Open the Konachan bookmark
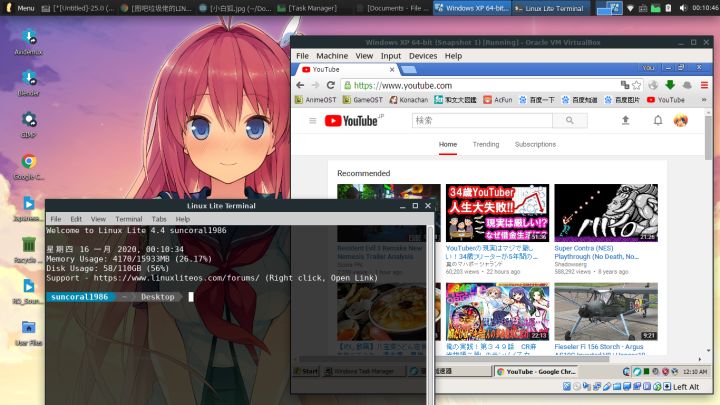The width and height of the screenshot is (720, 405). coord(409,100)
